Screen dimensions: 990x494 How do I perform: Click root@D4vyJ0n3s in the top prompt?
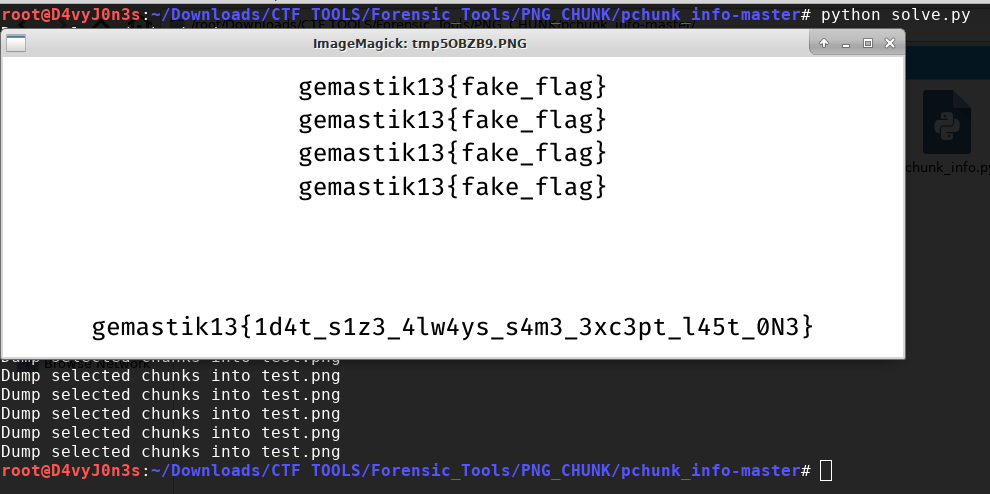coord(72,15)
